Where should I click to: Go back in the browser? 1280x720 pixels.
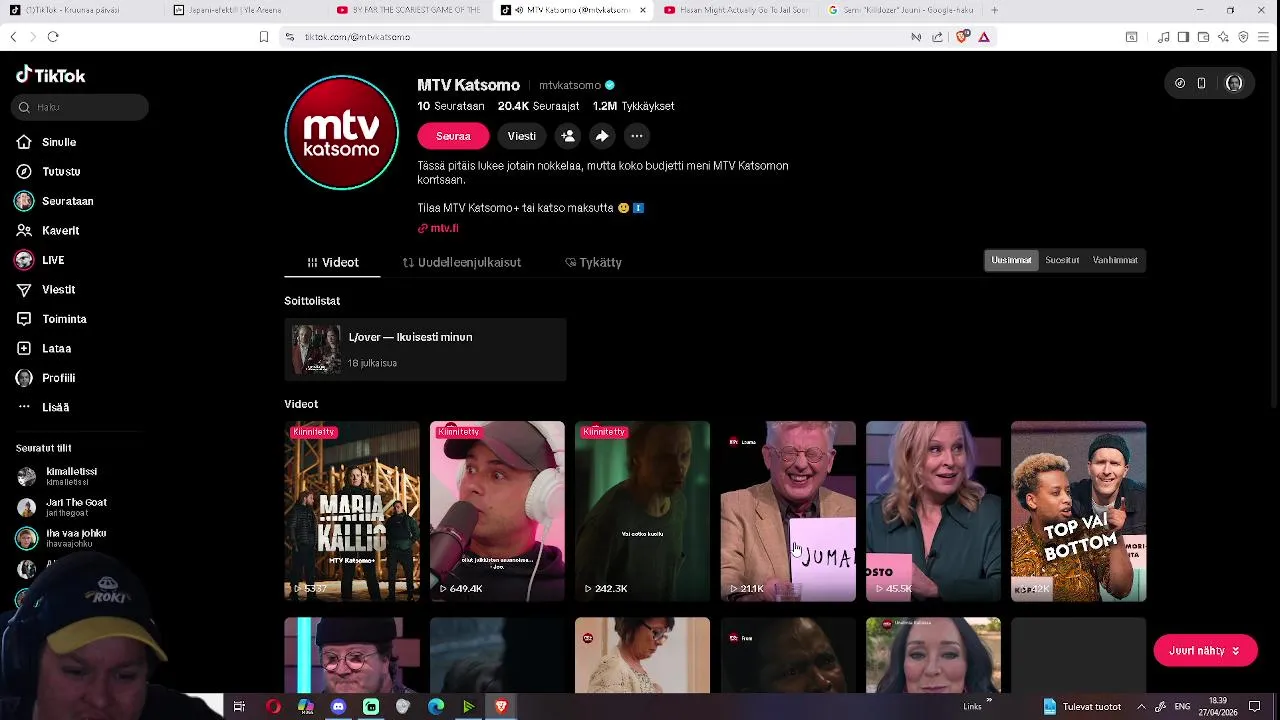point(13,36)
